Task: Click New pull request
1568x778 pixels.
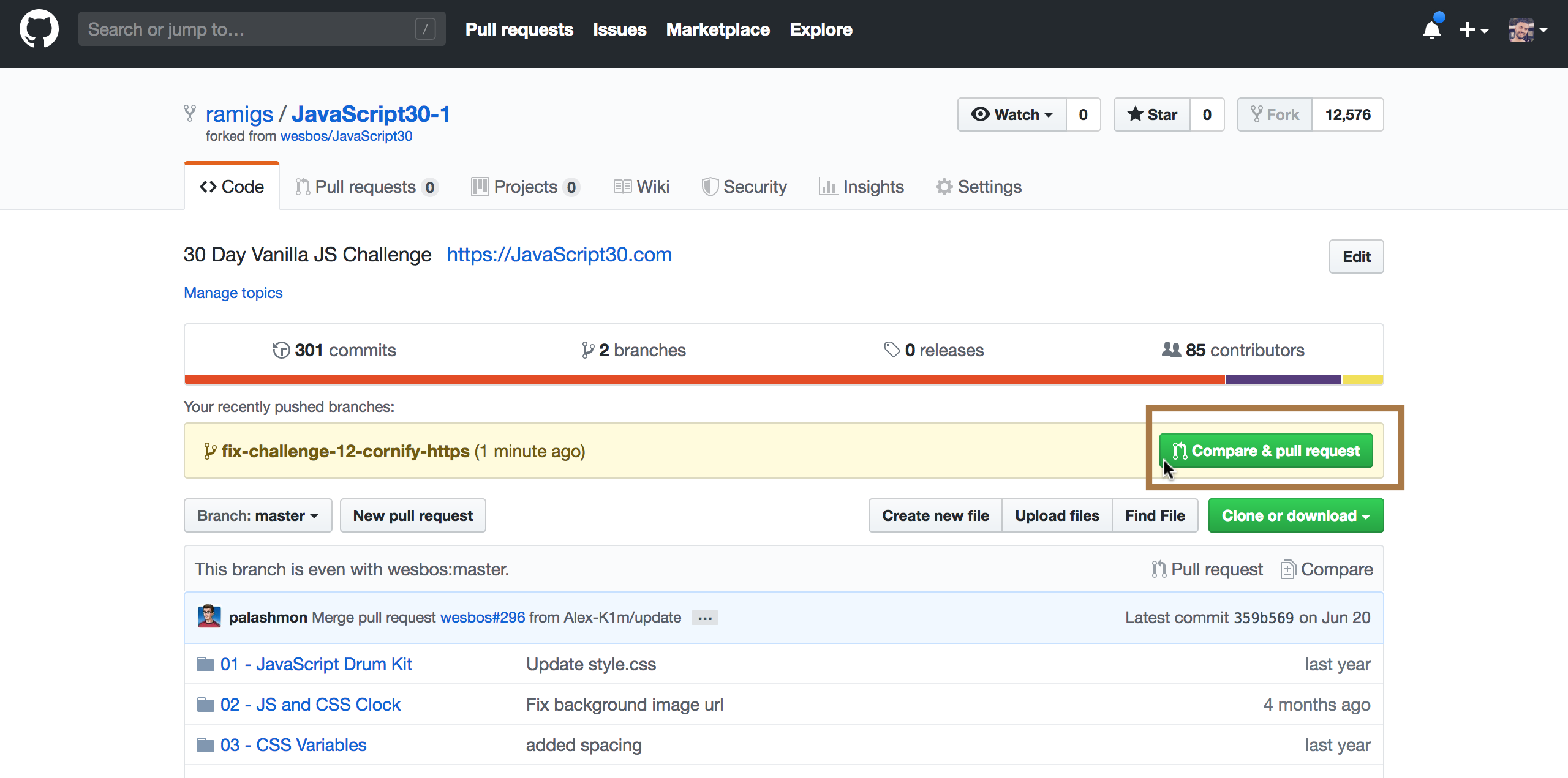Action: click(413, 515)
